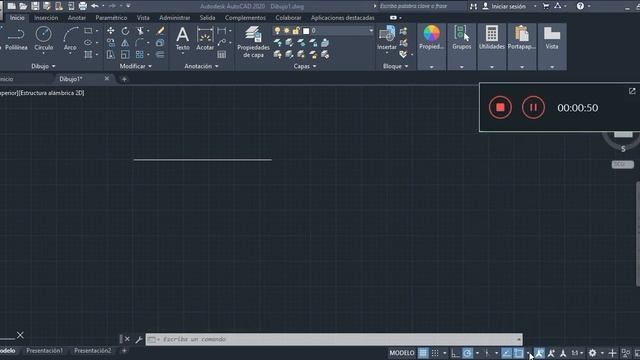Expand the Dibujo panel
640x360 pixels.
pos(43,66)
